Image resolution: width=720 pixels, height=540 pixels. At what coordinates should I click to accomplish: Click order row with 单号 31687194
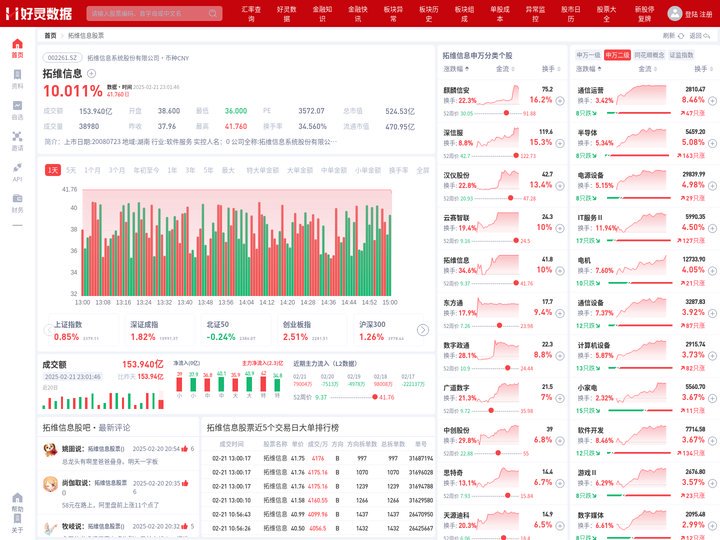pyautogui.click(x=318, y=458)
